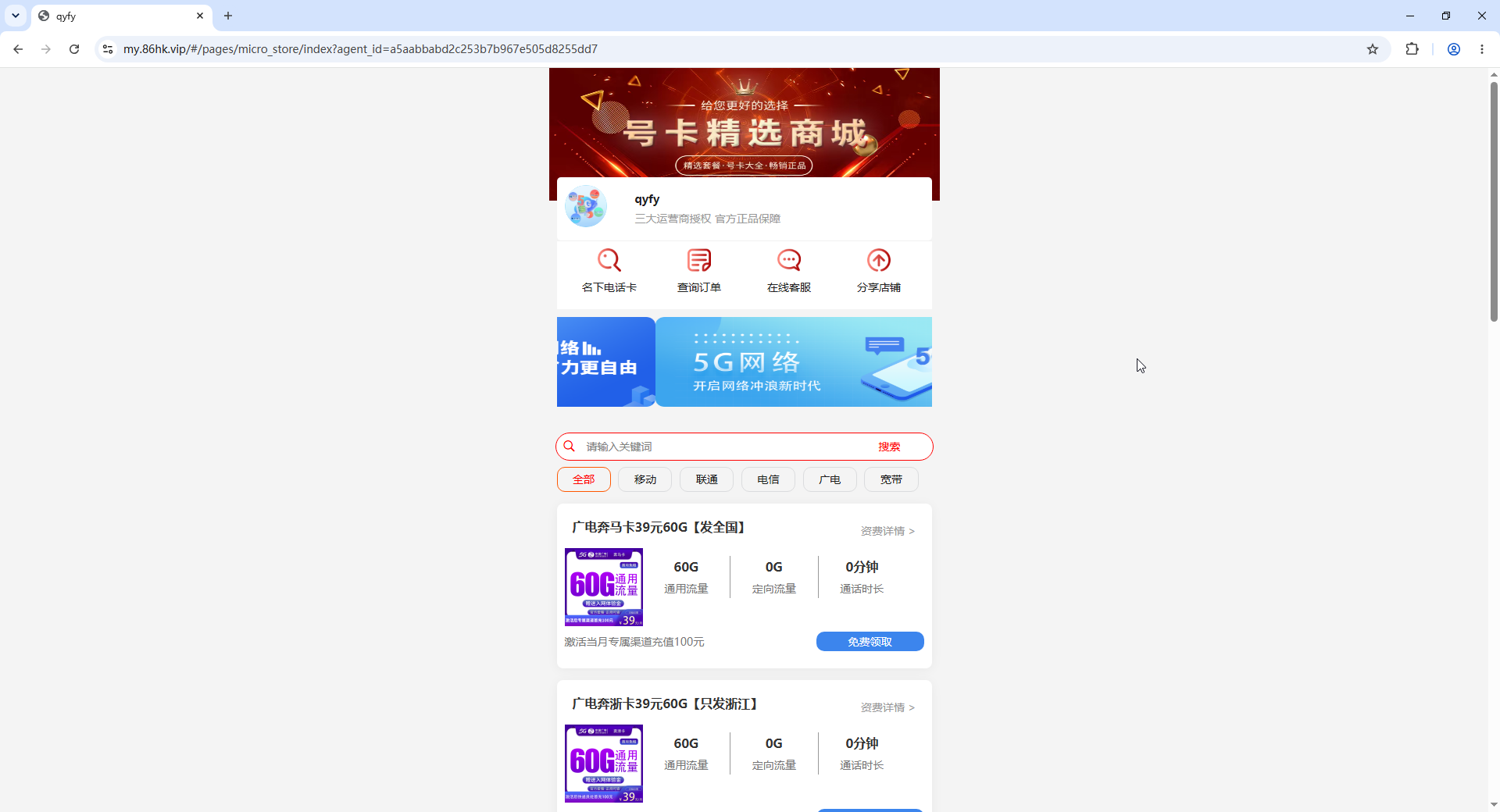Select the 宽带 category filter
Viewport: 1500px width, 812px height.
tap(891, 479)
